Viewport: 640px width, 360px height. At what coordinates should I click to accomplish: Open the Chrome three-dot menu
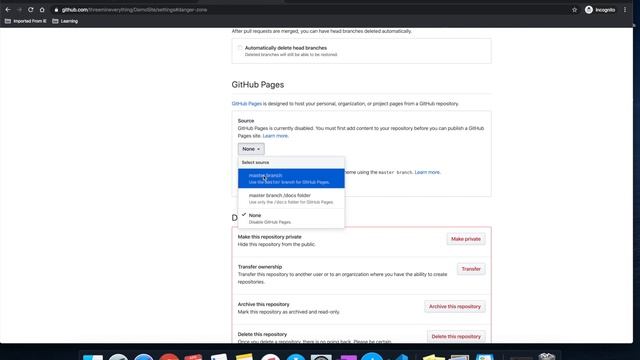[x=625, y=10]
